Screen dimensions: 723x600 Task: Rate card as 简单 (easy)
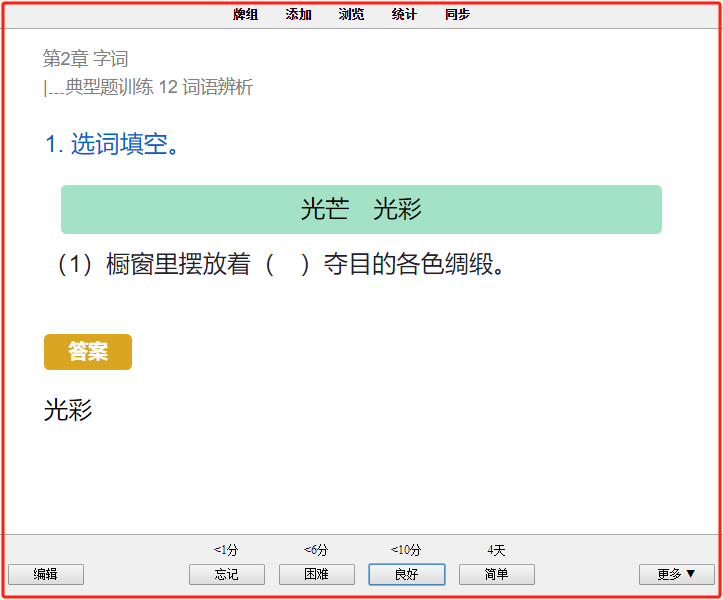(497, 574)
